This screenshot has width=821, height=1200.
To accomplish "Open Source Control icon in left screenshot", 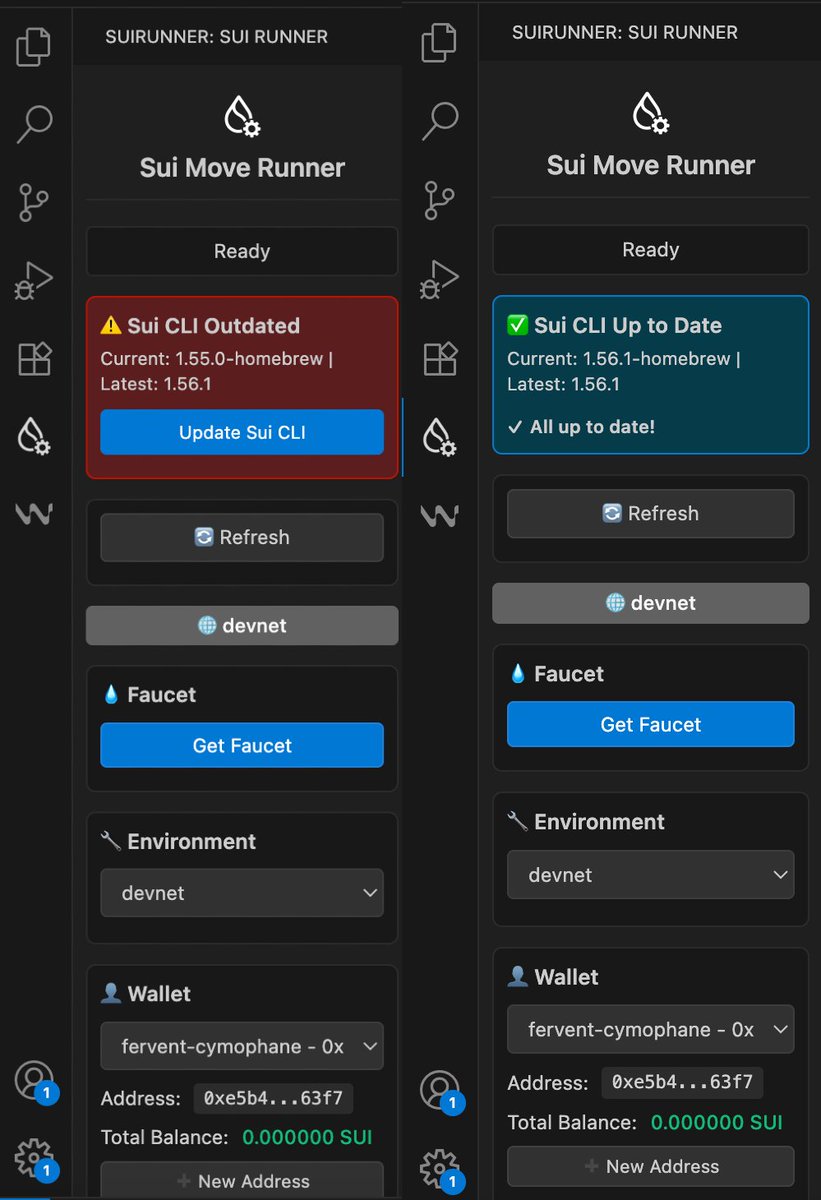I will point(34,202).
